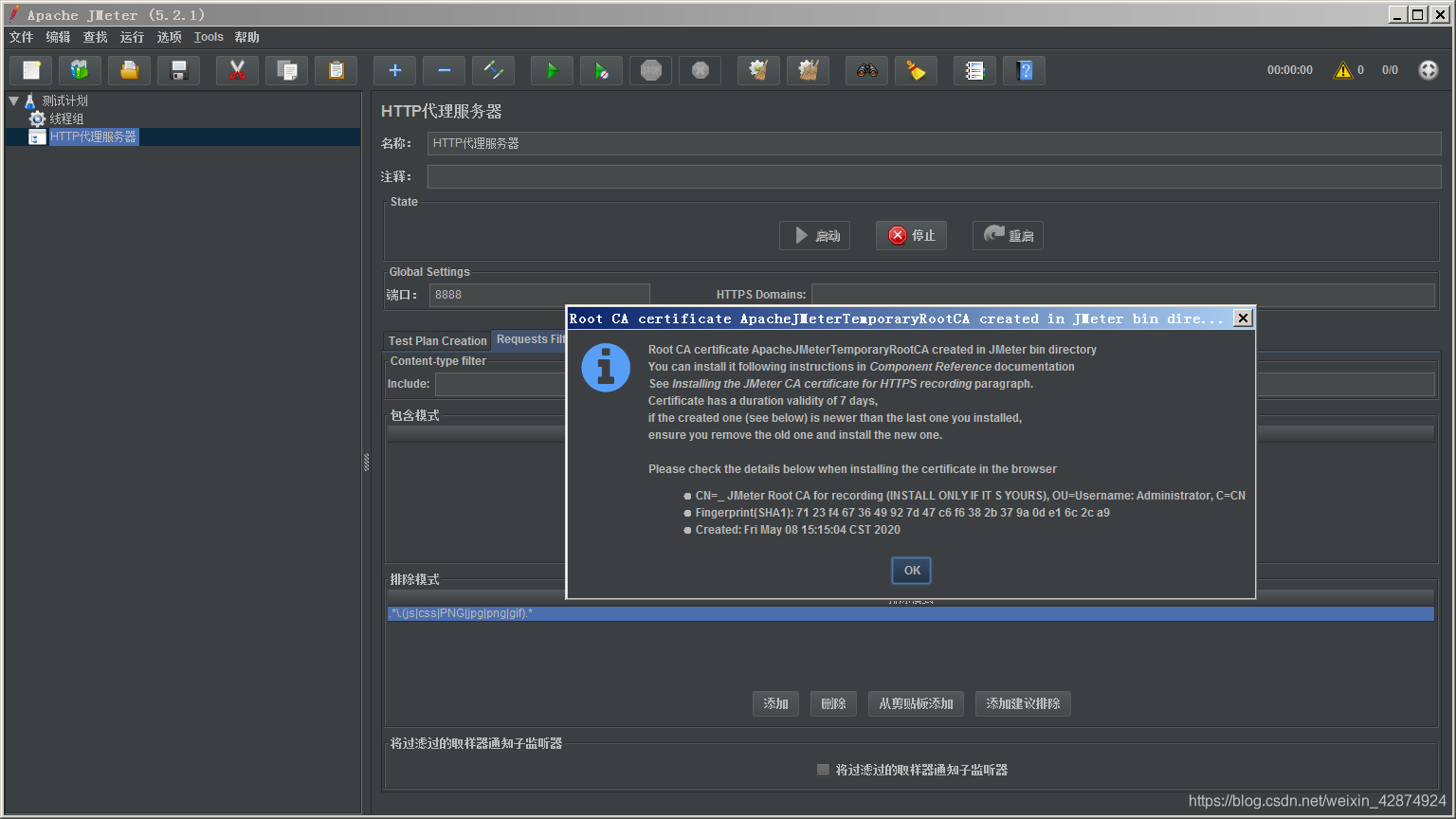Screen dimensions: 1456x819
Task: Click the 删除 button
Action: pos(833,703)
